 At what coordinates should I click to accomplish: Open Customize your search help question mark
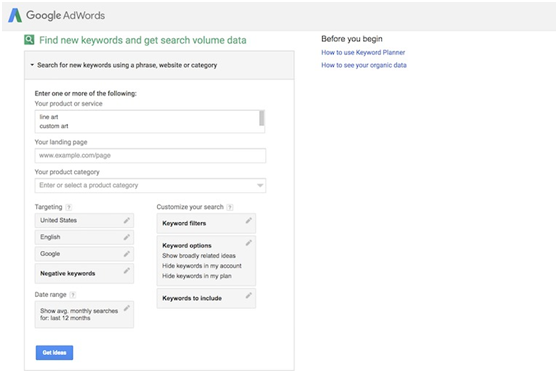(230, 207)
